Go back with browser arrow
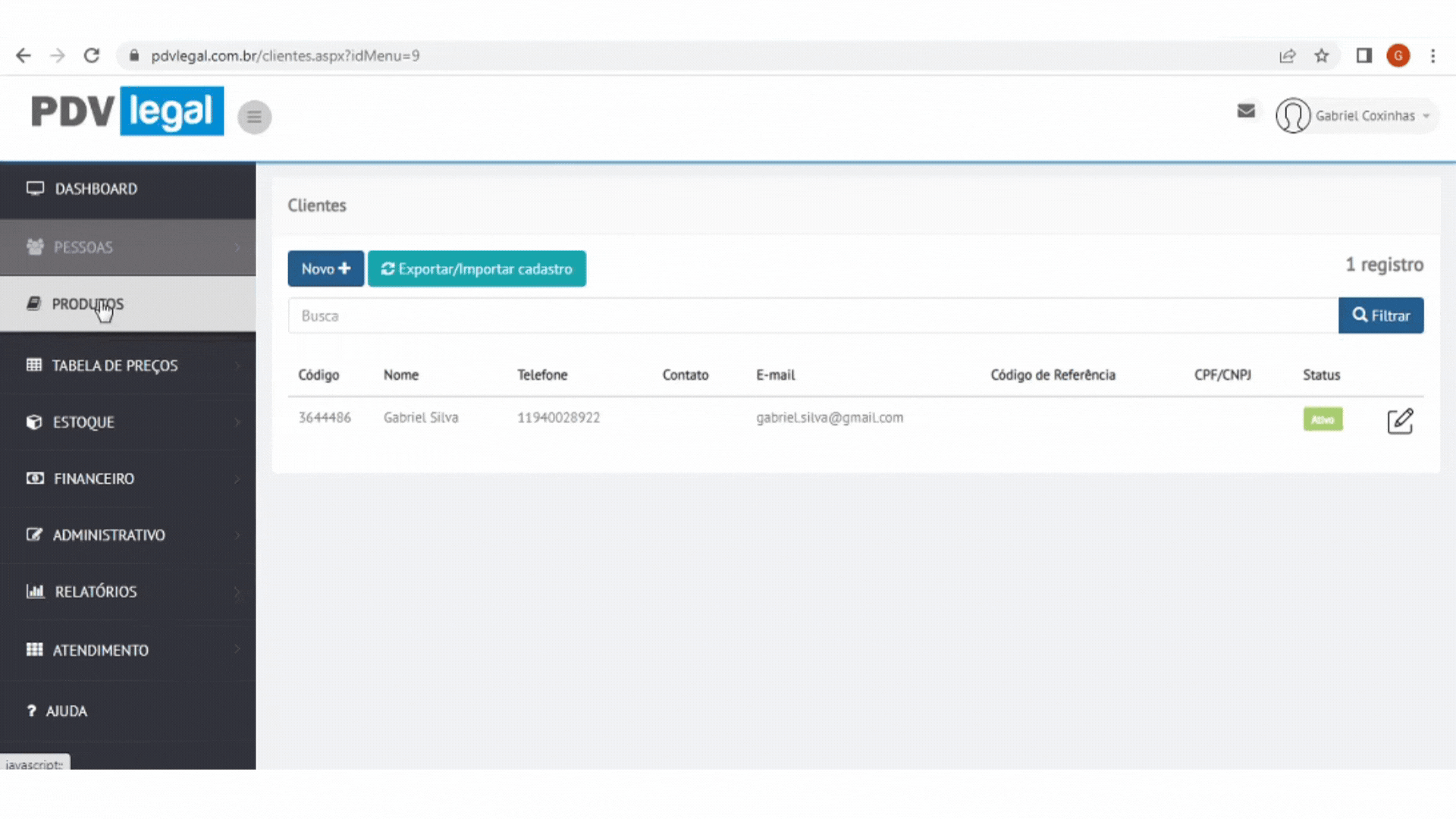This screenshot has width=1456, height=819. (x=24, y=55)
